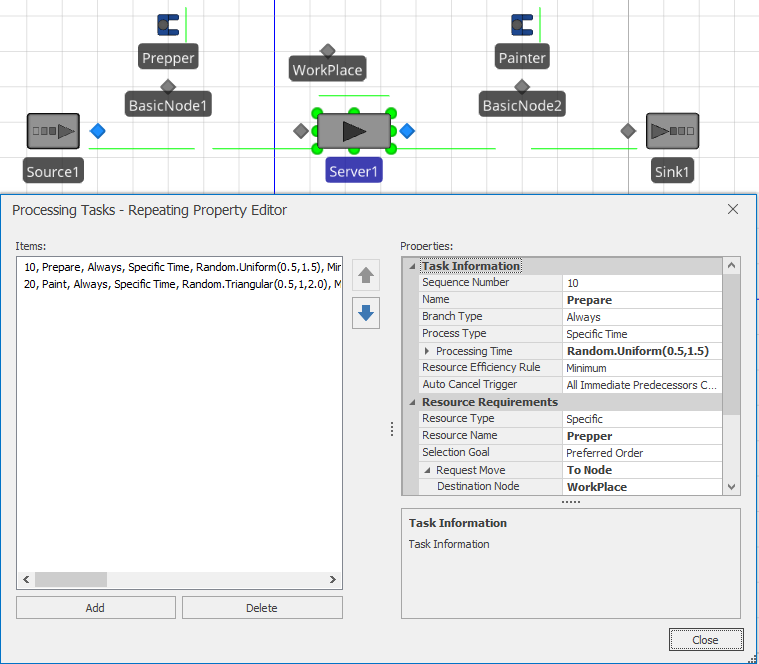Open Resource Efficiency Rule value Minimum

pyautogui.click(x=642, y=368)
